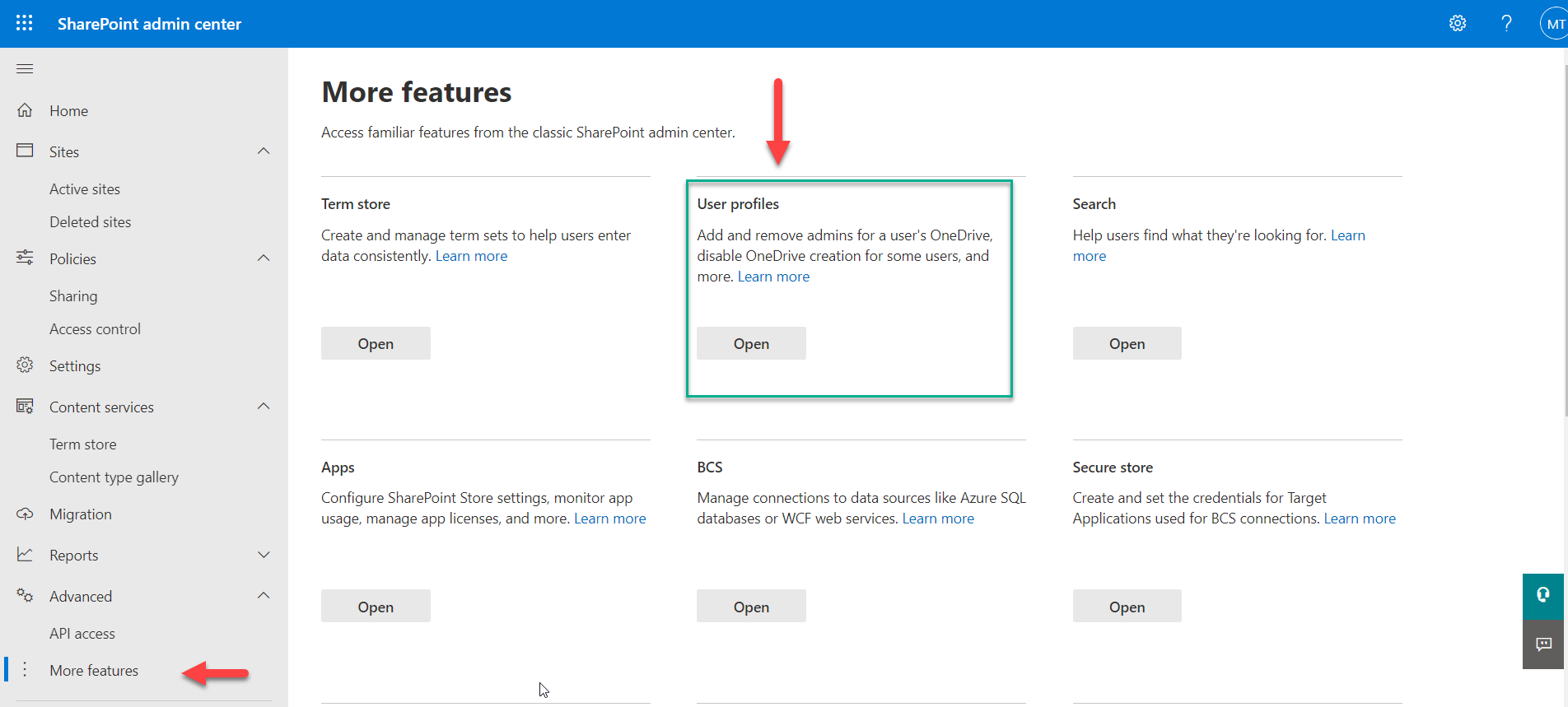Select More features in the sidebar
1568x707 pixels.
click(94, 671)
